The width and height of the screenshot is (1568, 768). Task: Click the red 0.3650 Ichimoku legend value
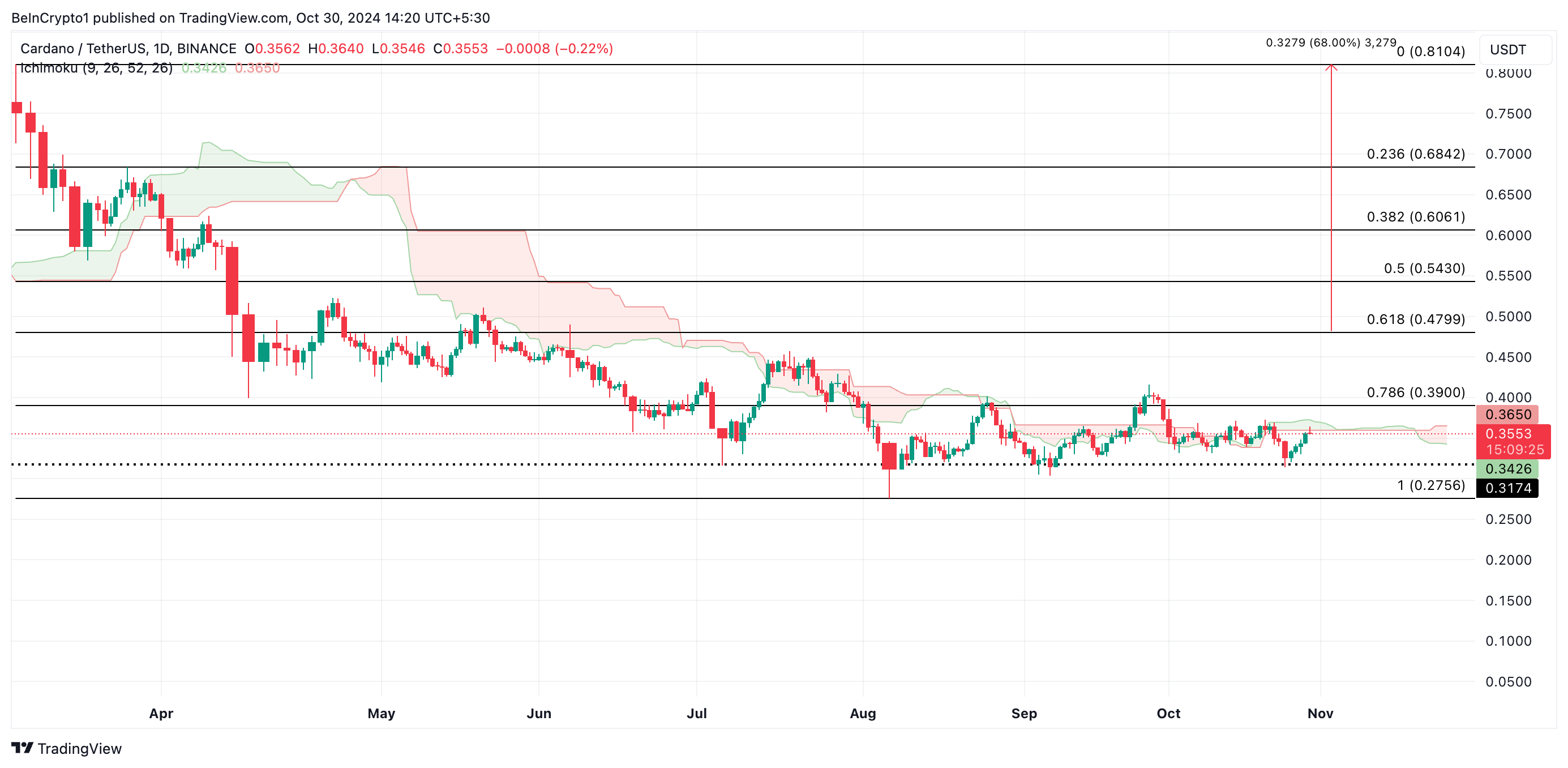pyautogui.click(x=257, y=68)
